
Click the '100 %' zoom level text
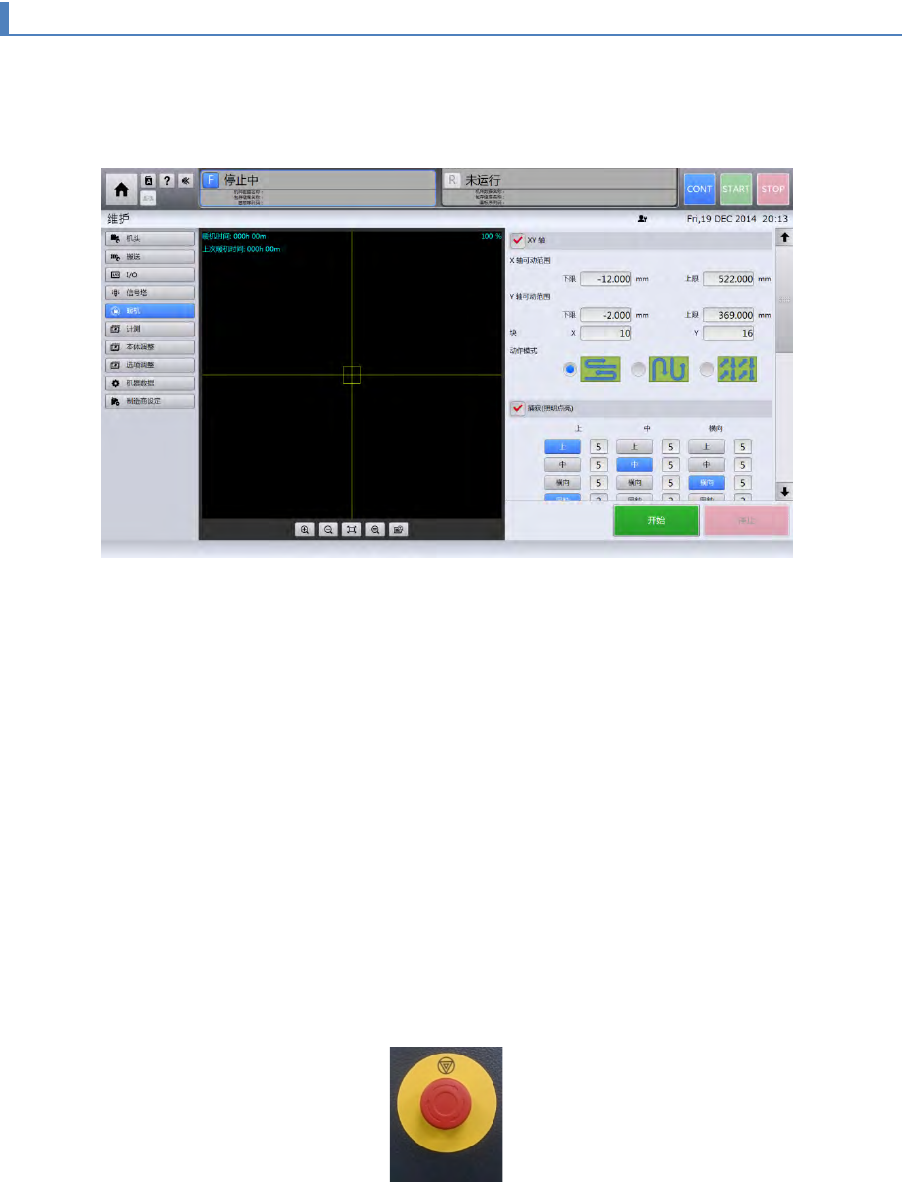tap(491, 237)
